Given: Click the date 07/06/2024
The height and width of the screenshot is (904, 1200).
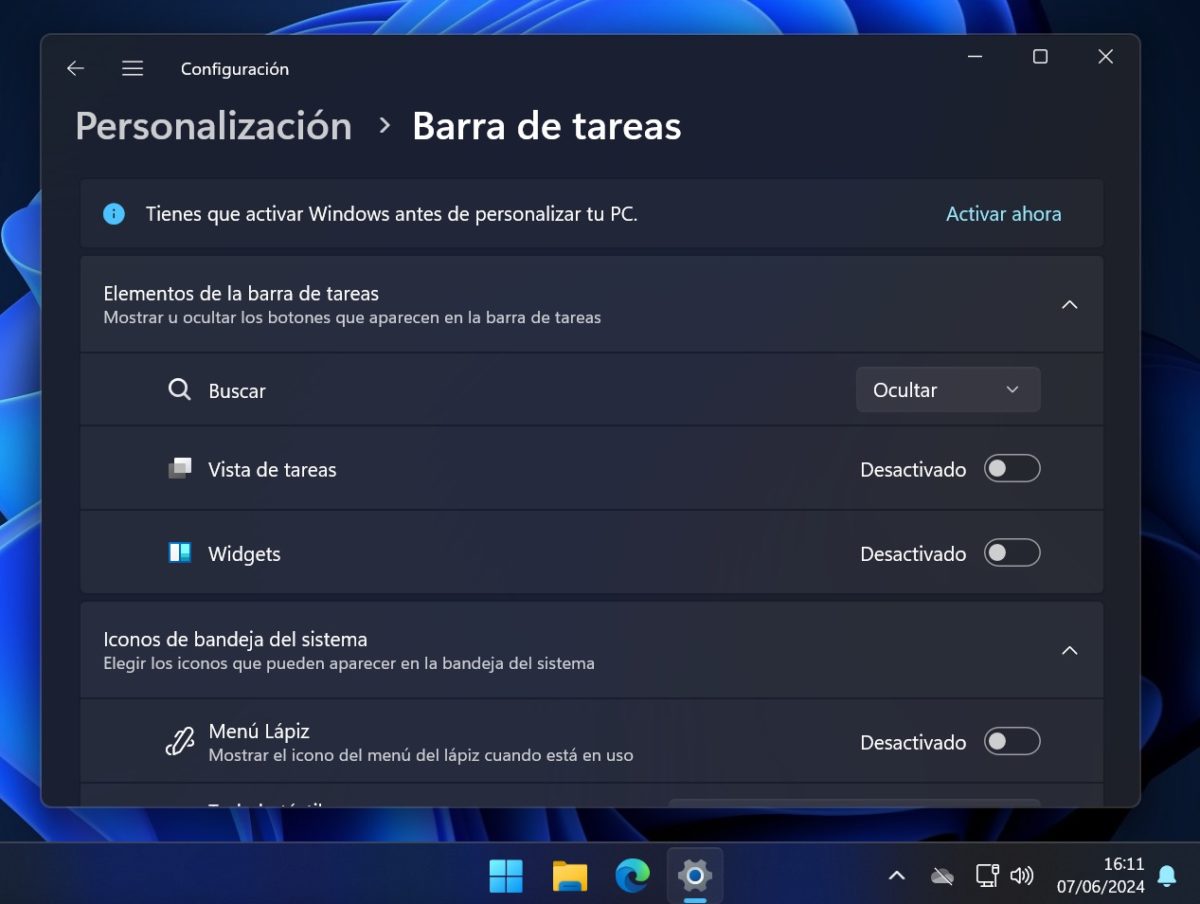Looking at the screenshot, I should (1100, 887).
